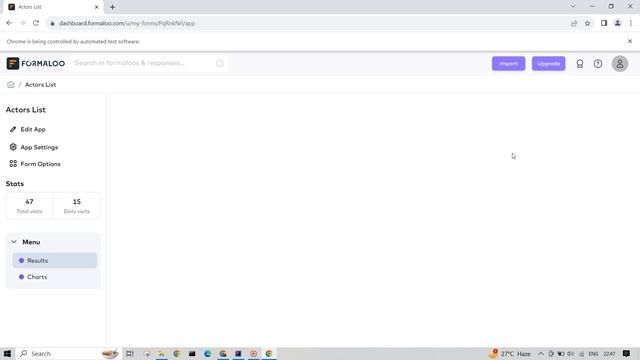
Task: Dismiss the automated test software banner
Action: (630, 41)
